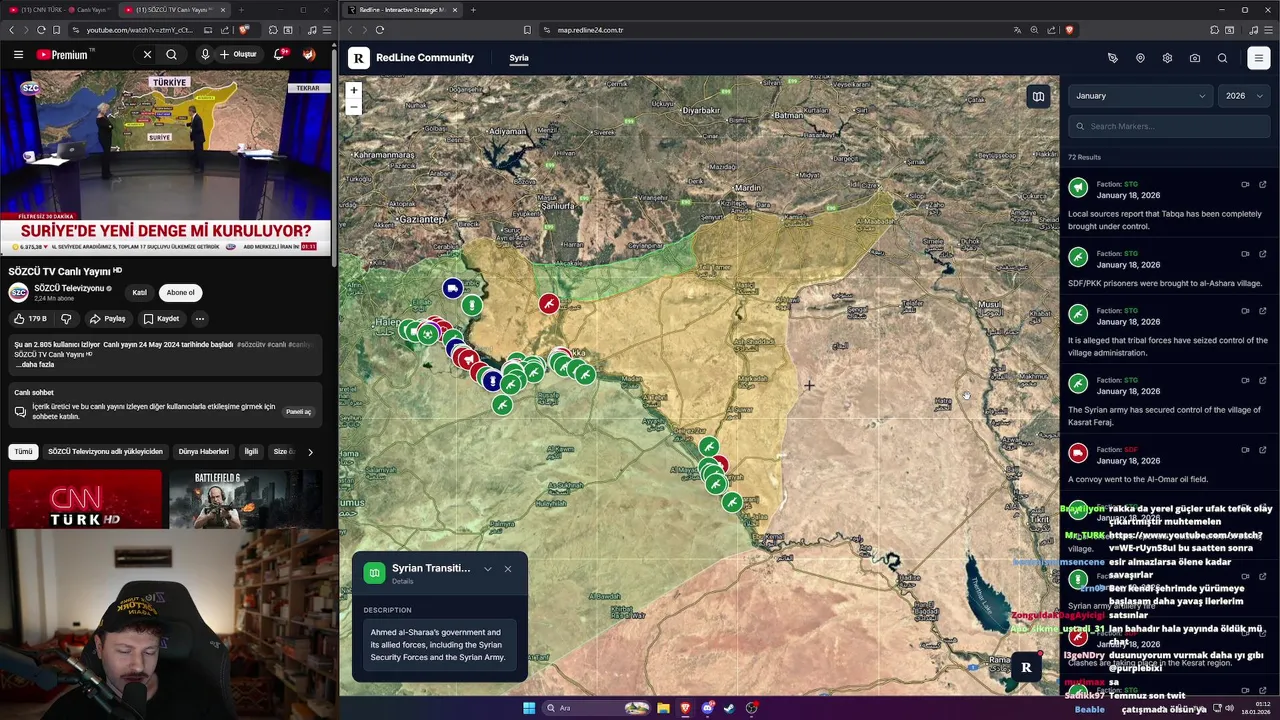Reload the RedLine map page

(380, 30)
